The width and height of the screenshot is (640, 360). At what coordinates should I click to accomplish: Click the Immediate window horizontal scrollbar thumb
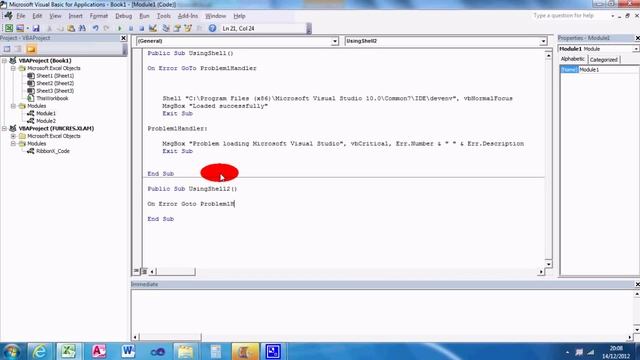169,337
